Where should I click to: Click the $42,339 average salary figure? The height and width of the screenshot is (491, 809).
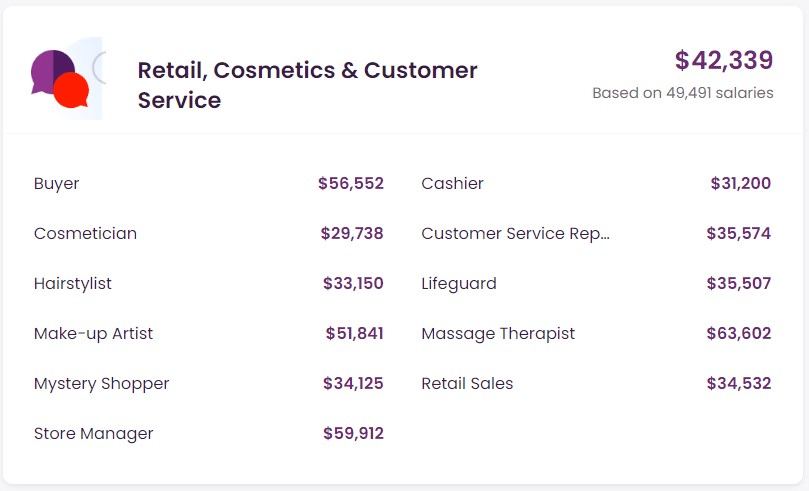[x=723, y=60]
